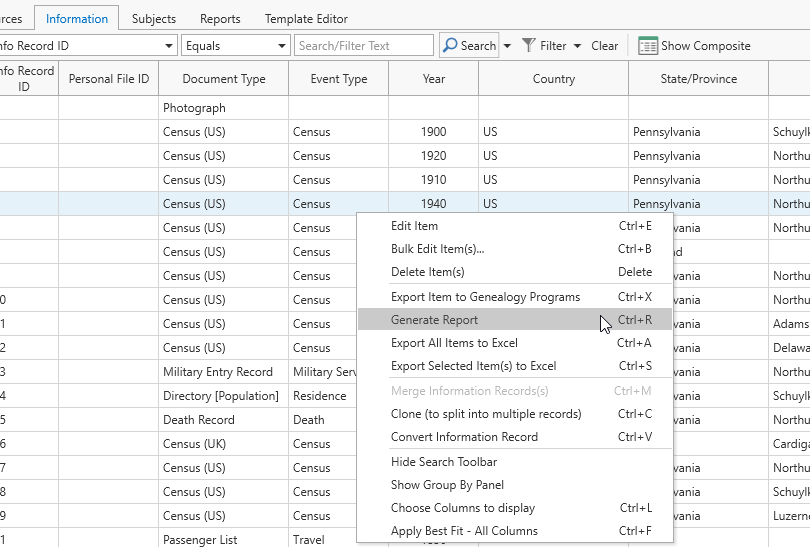Screen dimensions: 810x547
Task: Switch to the Subjects tab
Action: [x=153, y=19]
